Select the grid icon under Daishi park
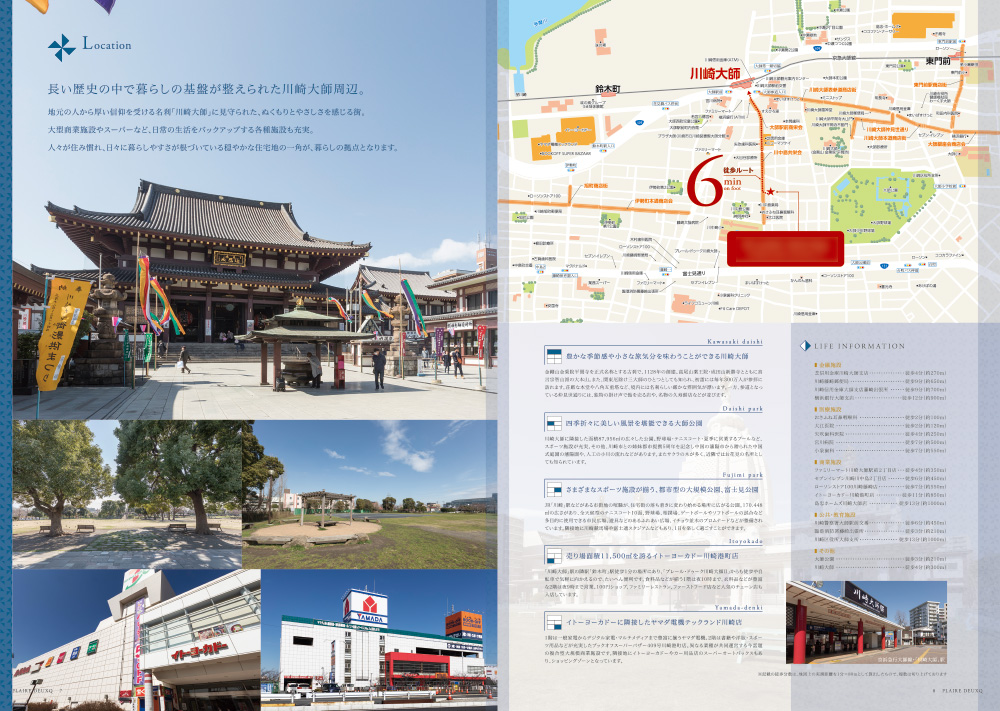 (x=553, y=422)
